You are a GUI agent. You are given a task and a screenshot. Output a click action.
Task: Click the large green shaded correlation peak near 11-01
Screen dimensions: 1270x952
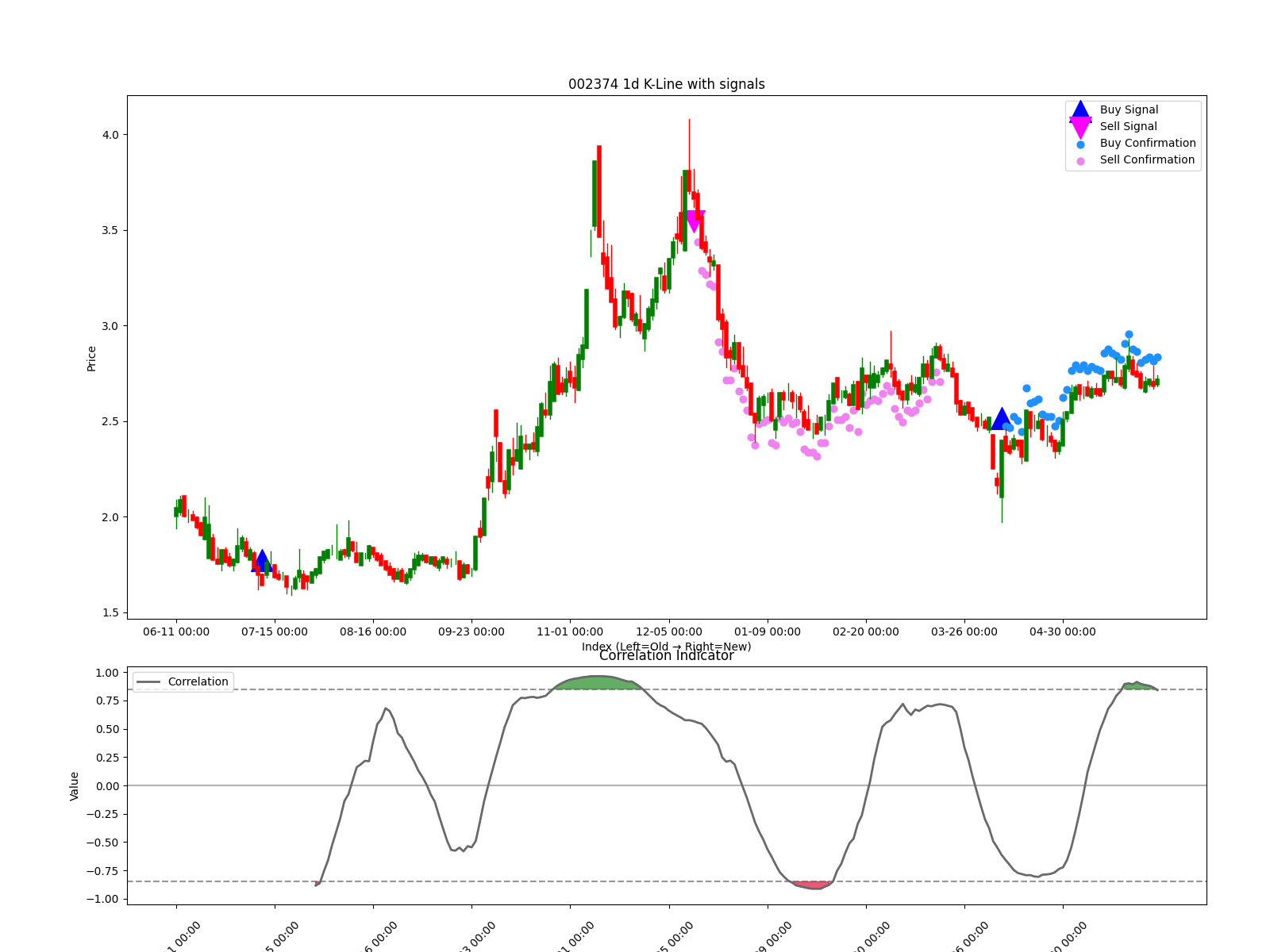point(599,683)
